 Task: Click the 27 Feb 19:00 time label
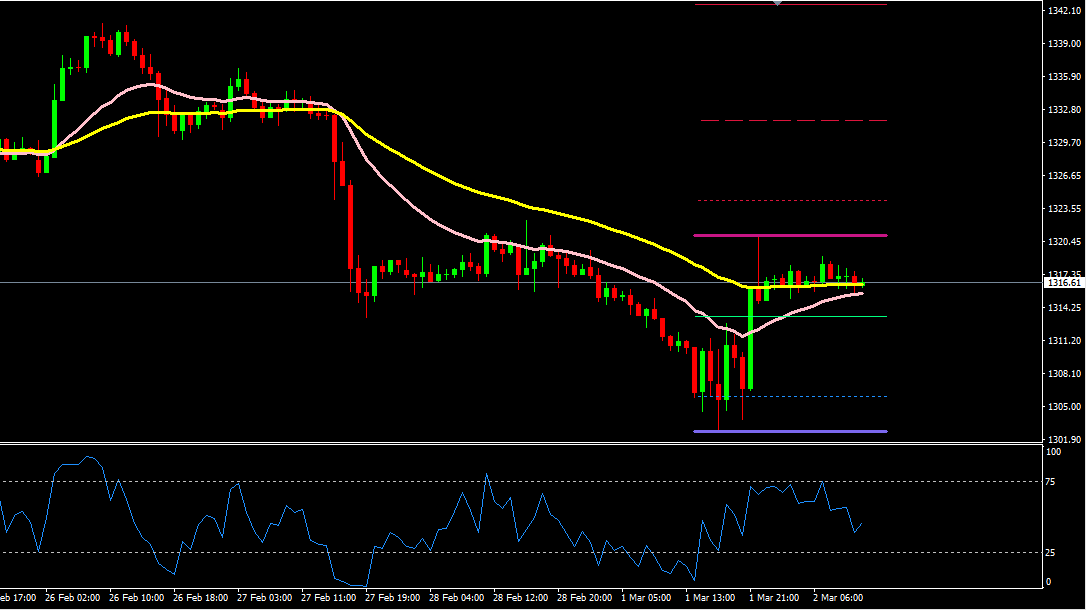tap(392, 598)
